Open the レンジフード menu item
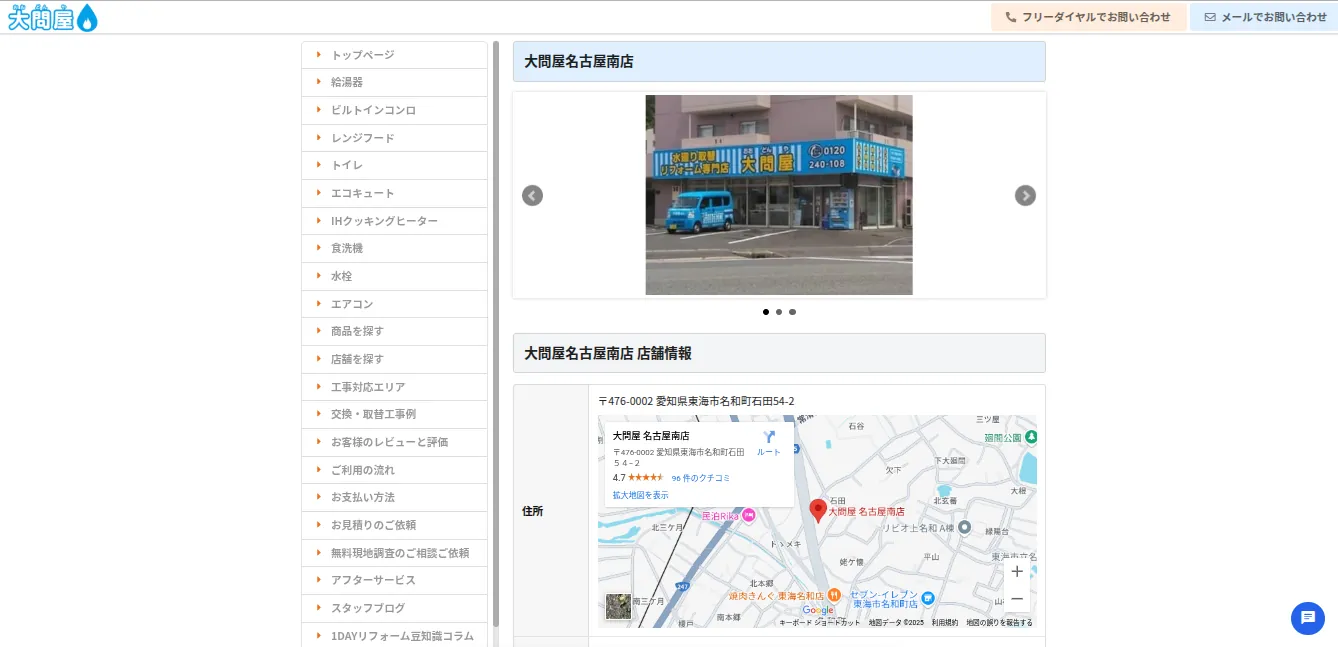 (394, 138)
